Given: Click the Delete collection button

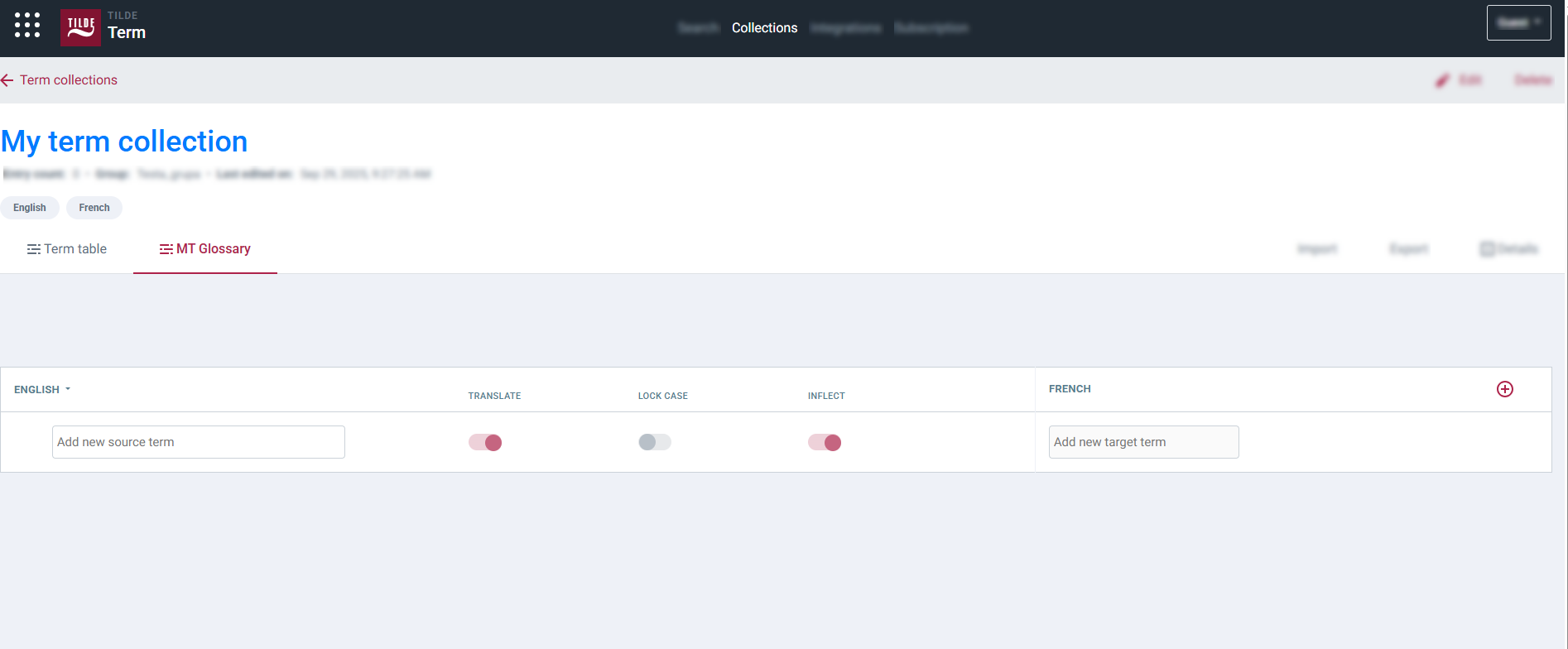Looking at the screenshot, I should tap(1533, 80).
